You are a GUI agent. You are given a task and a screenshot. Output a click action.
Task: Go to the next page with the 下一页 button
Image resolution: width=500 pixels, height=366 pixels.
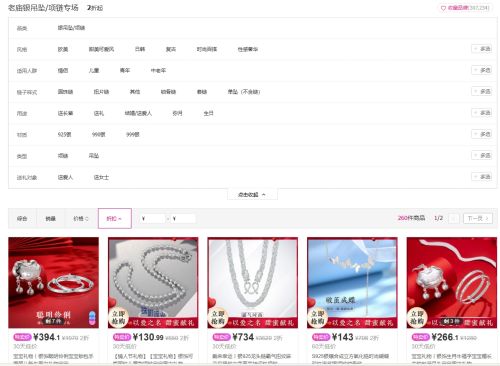pos(478,218)
